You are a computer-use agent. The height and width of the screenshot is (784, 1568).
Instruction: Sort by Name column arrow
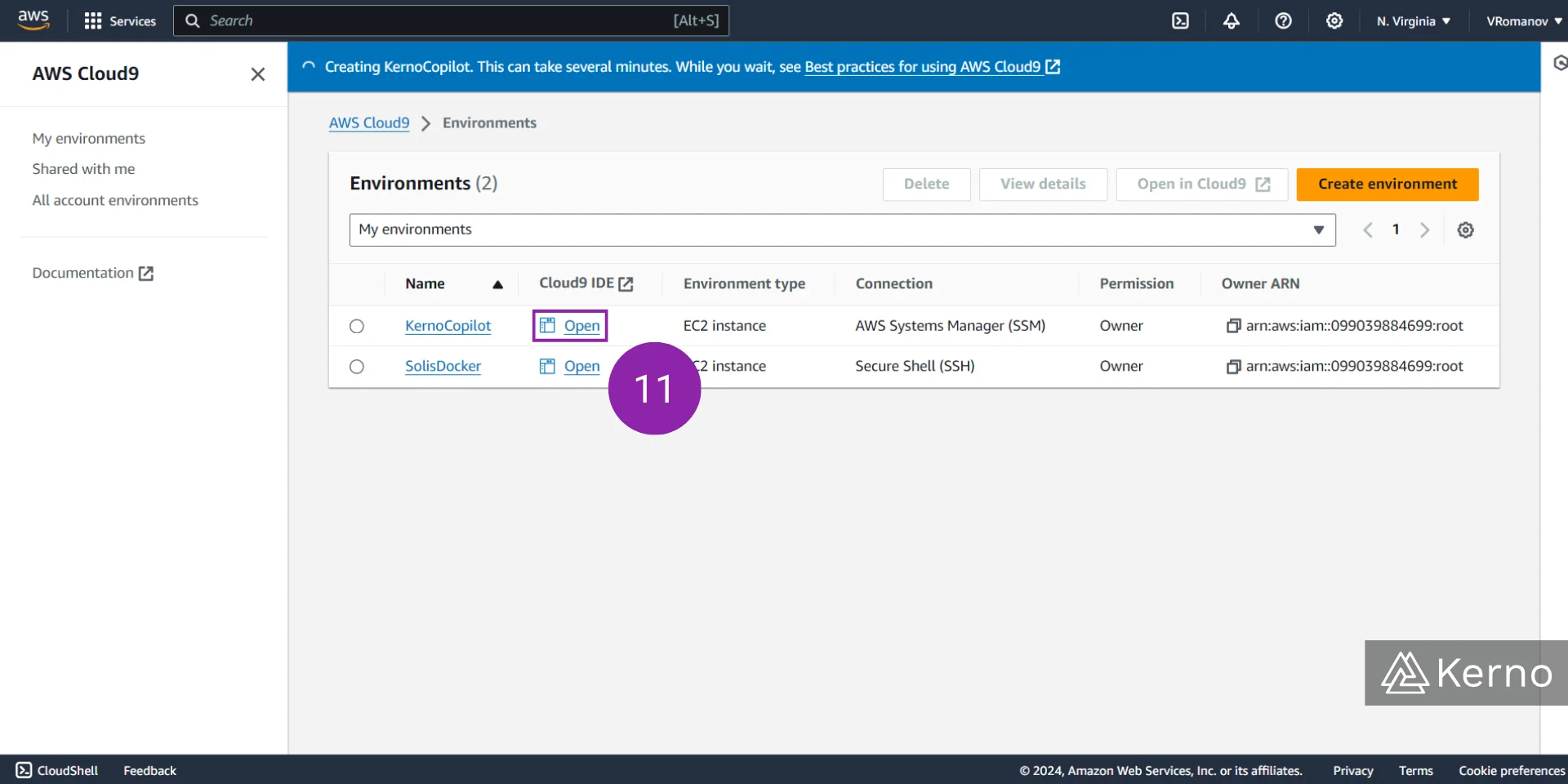(x=497, y=284)
